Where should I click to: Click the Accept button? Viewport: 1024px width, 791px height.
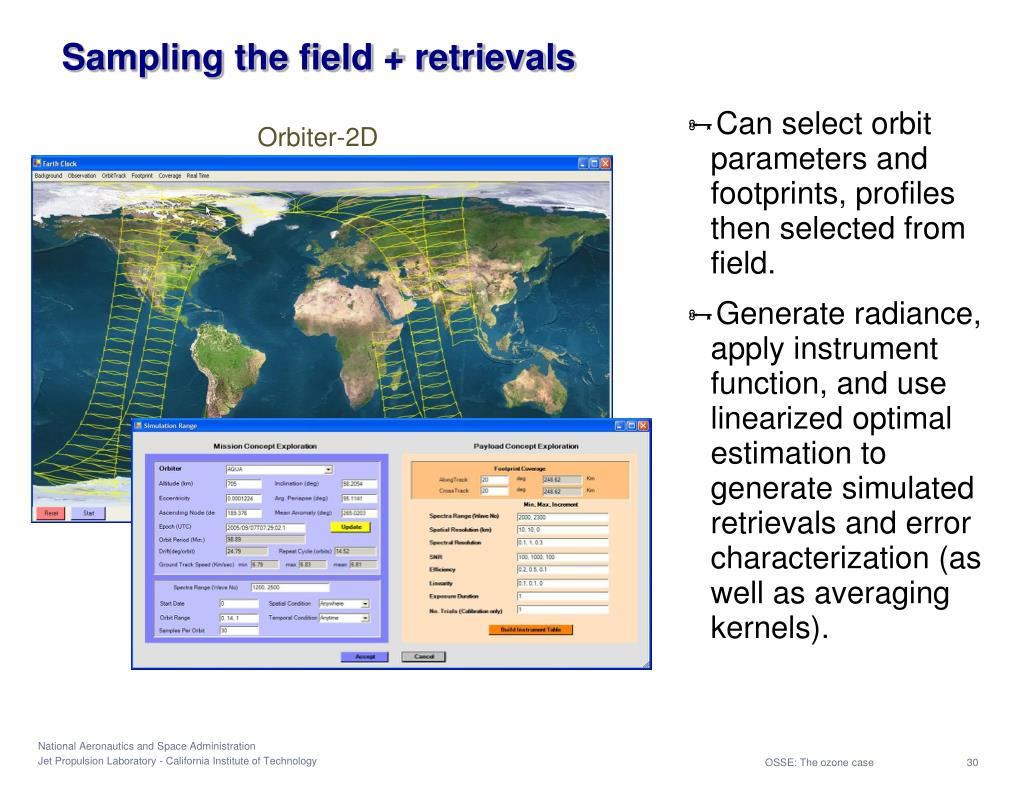point(365,656)
